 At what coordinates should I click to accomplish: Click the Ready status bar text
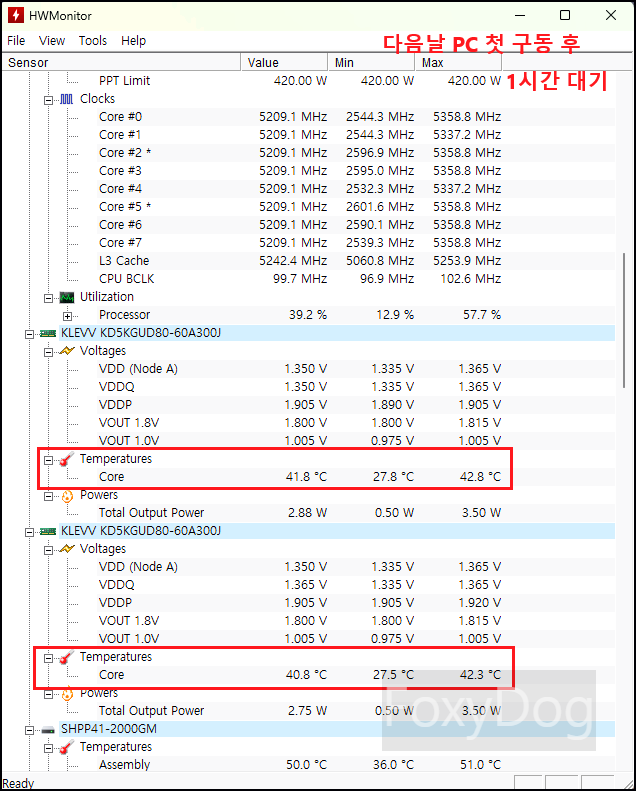(18, 783)
